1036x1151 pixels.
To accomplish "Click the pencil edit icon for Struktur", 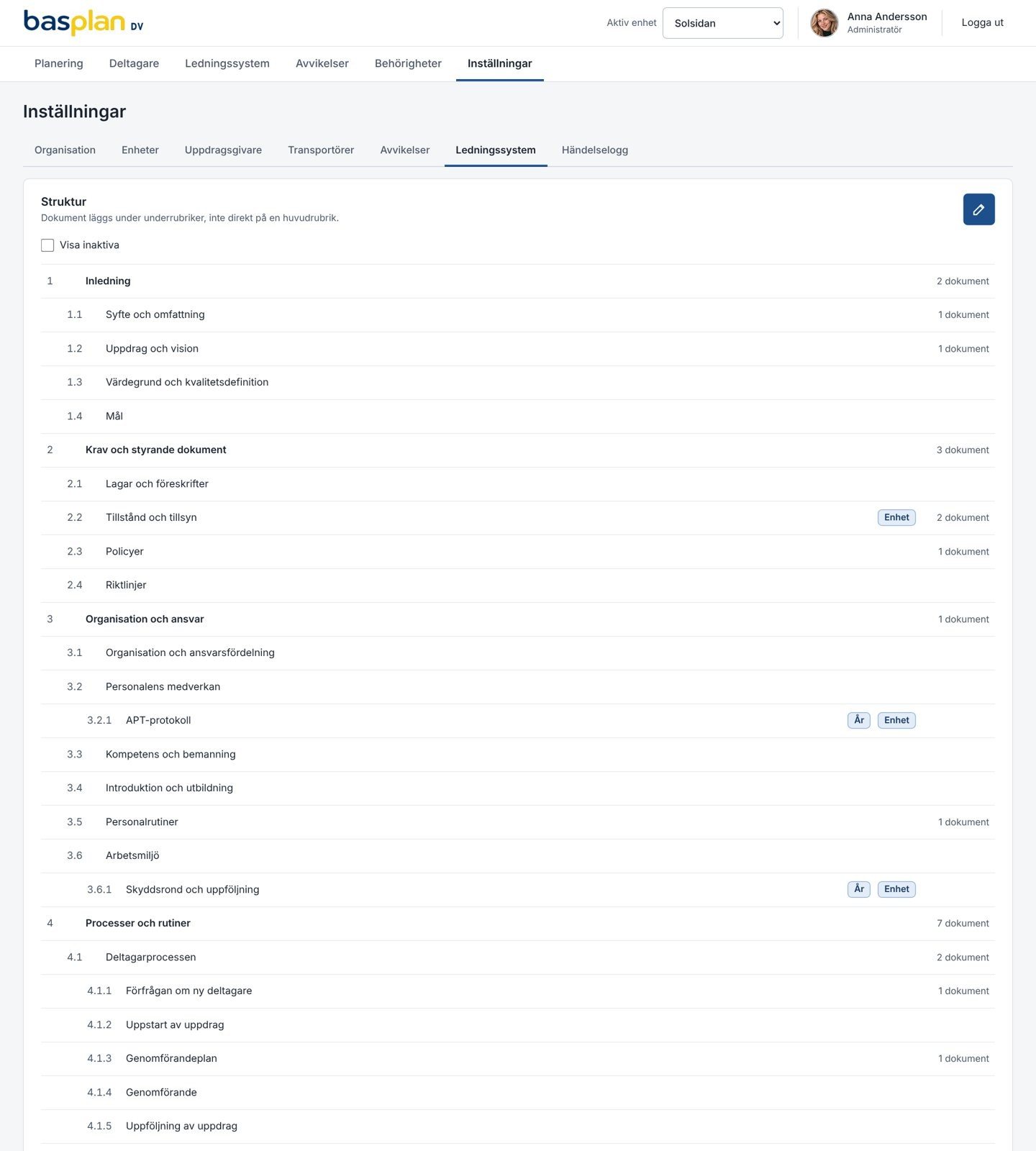I will [978, 209].
